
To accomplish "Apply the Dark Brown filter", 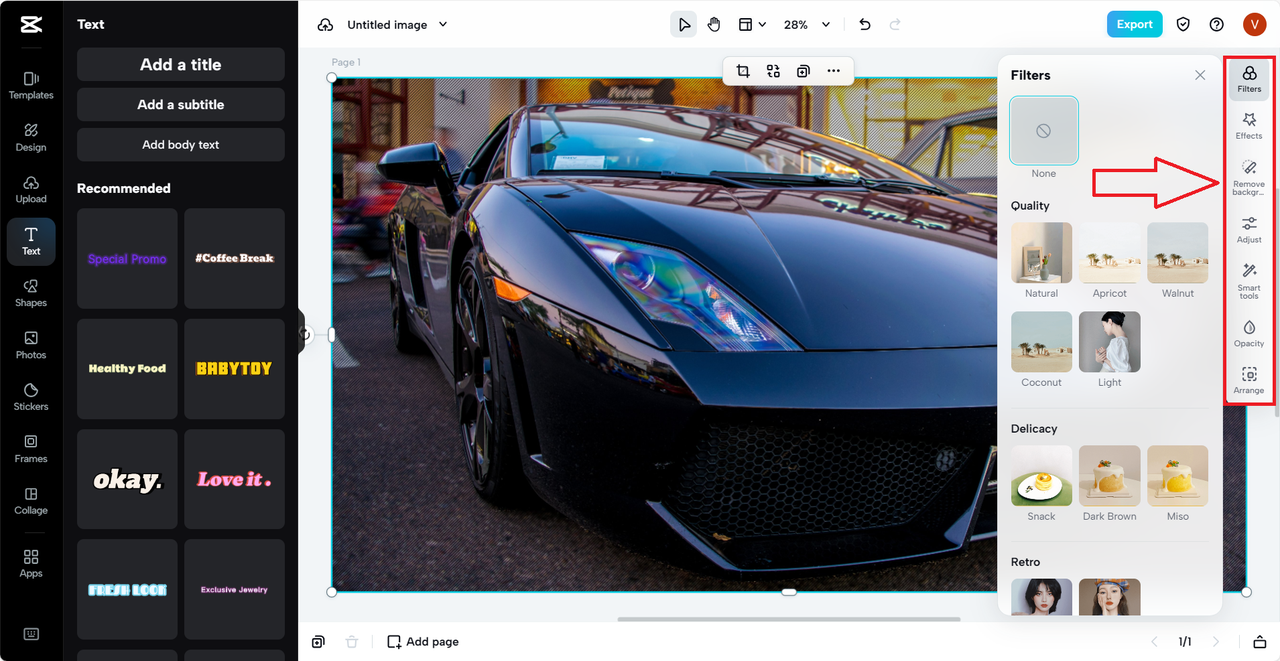I will point(1109,476).
